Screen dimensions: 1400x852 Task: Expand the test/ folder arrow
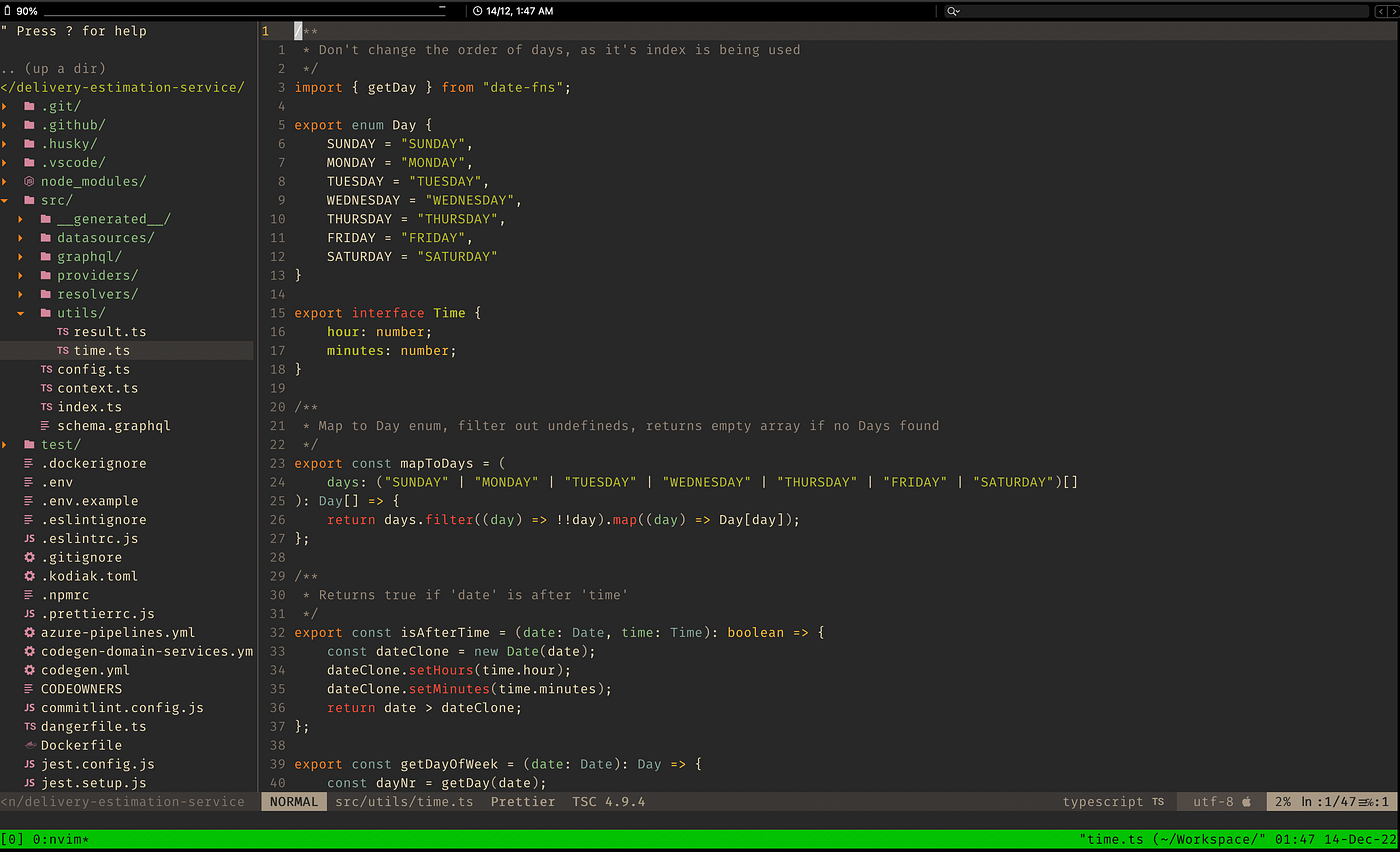(4, 445)
